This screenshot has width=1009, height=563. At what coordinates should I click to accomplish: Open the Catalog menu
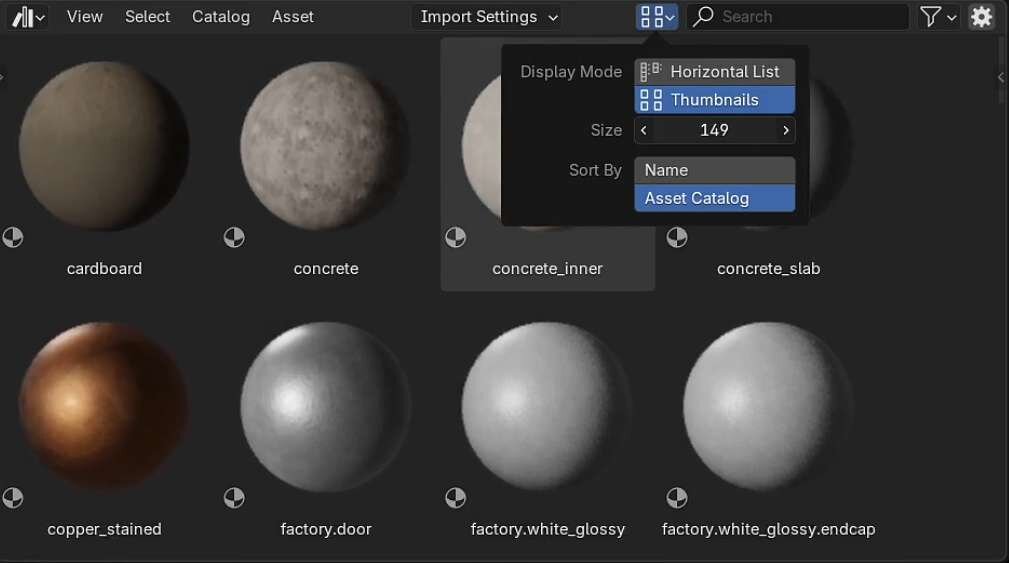(x=221, y=17)
